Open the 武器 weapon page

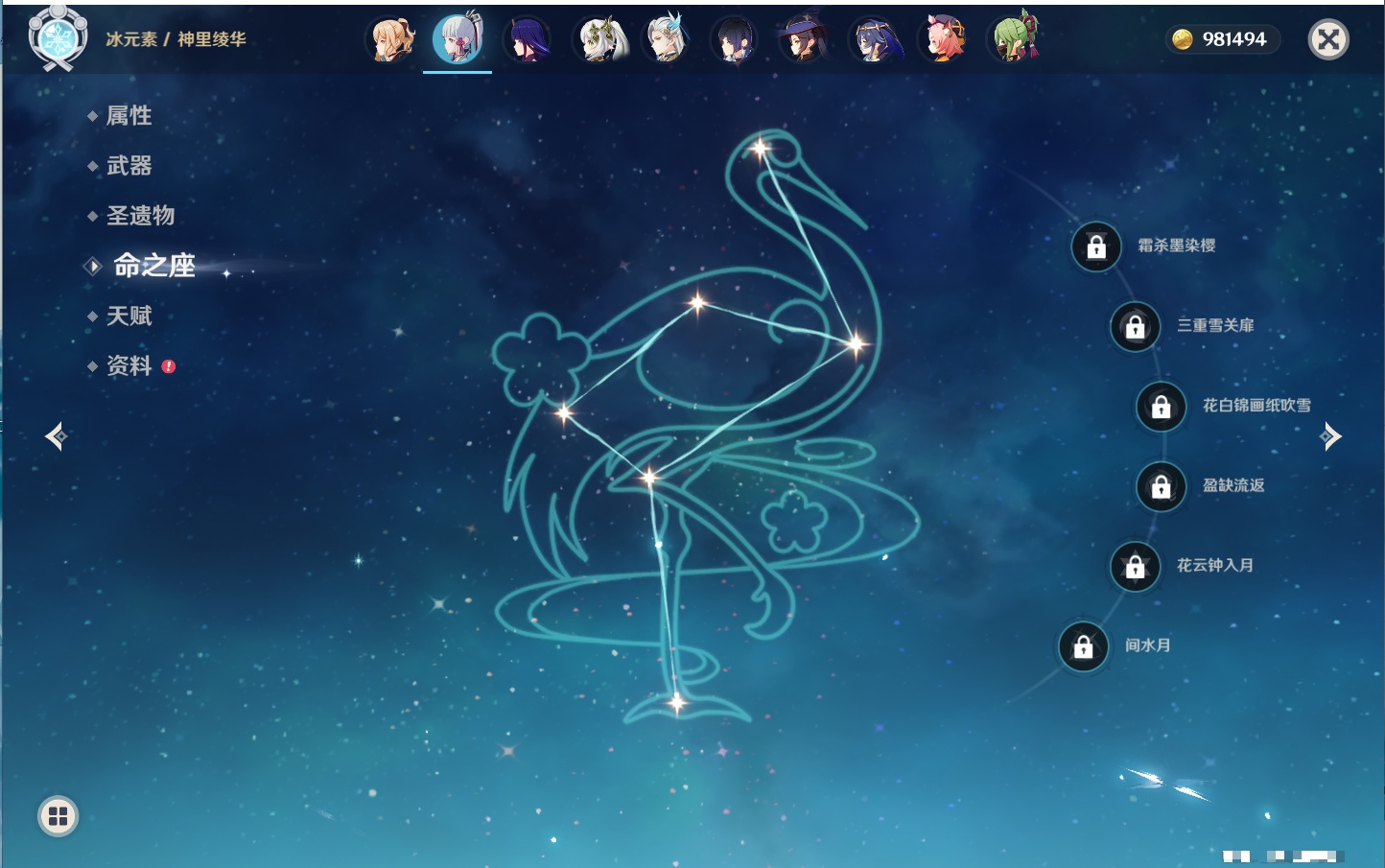(129, 166)
